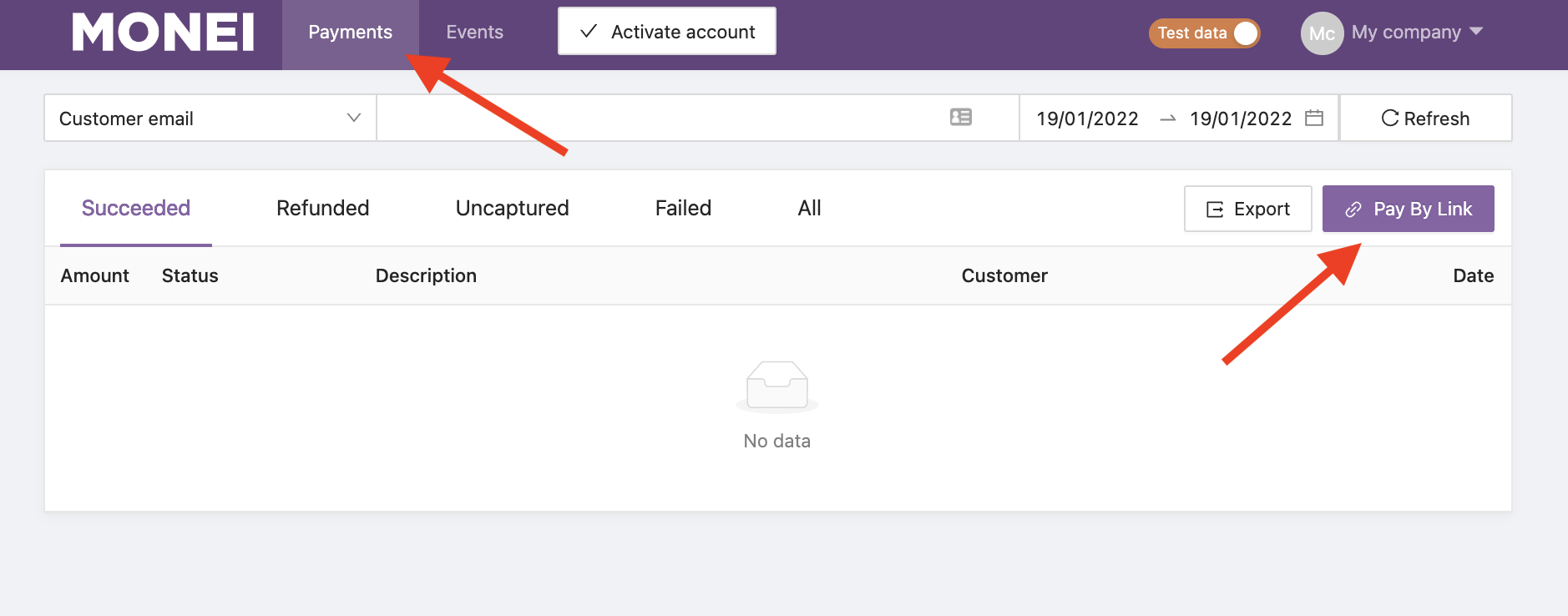Viewport: 1568px width, 616px height.
Task: Switch to the Failed tab
Action: [683, 209]
